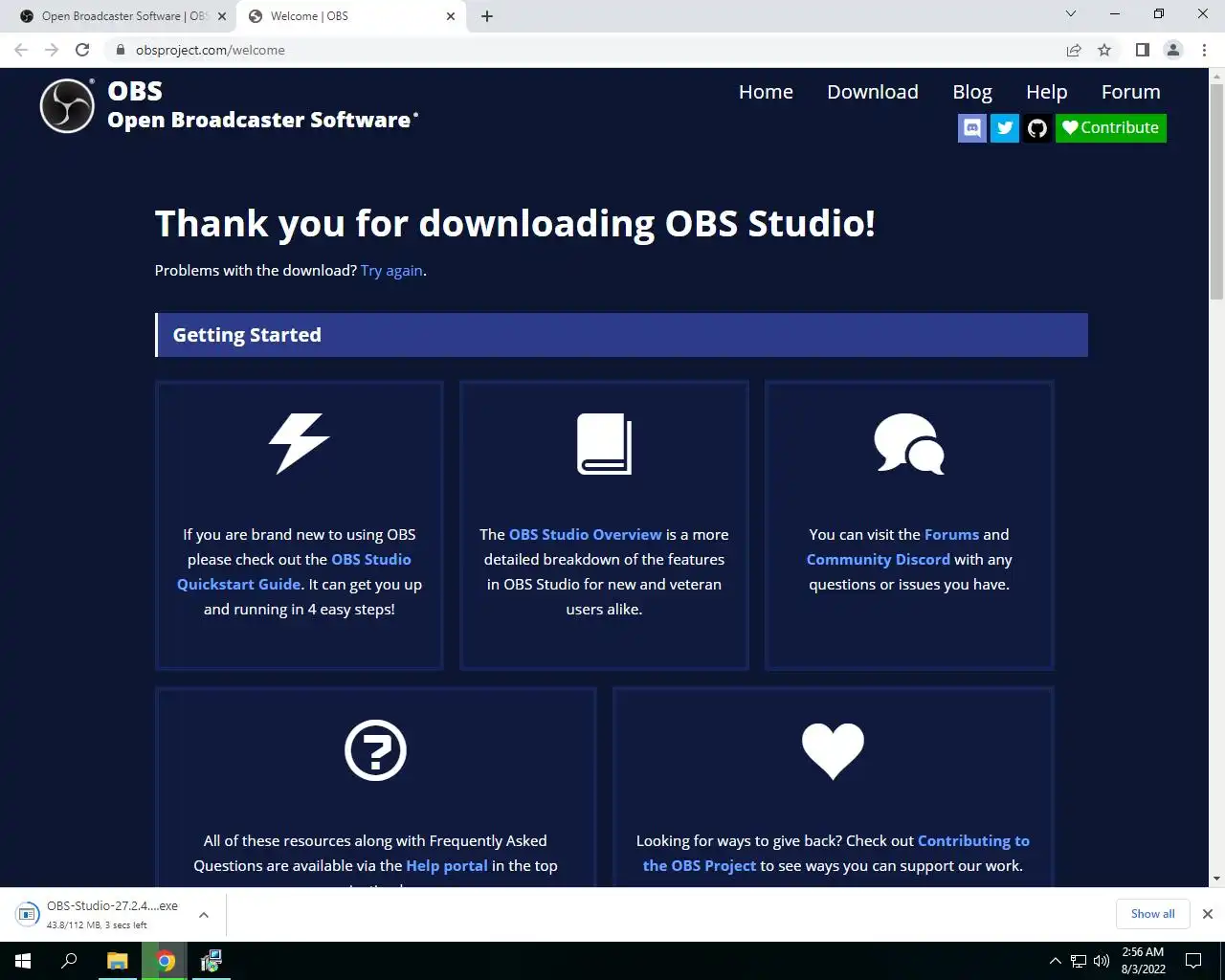Image resolution: width=1225 pixels, height=980 pixels.
Task: Open the OBS Discord icon link
Action: [x=972, y=128]
